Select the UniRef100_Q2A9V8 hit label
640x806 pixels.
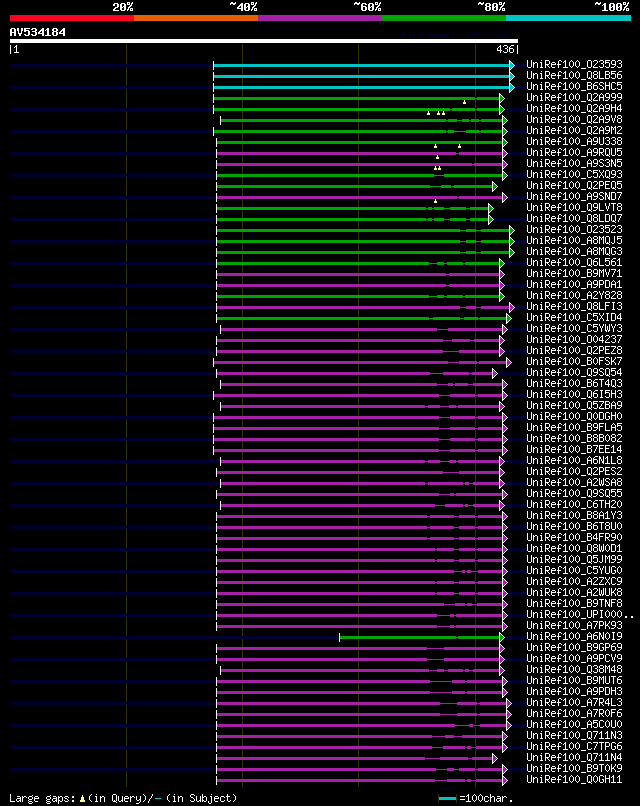coord(574,120)
